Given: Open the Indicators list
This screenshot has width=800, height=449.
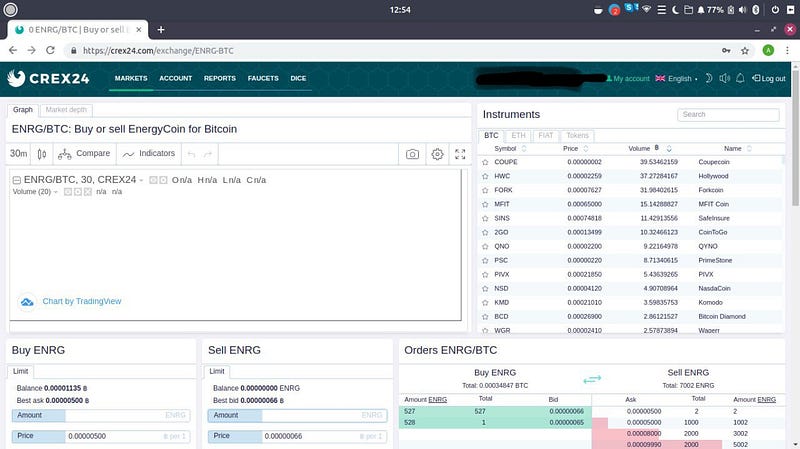Looking at the screenshot, I should (x=149, y=154).
